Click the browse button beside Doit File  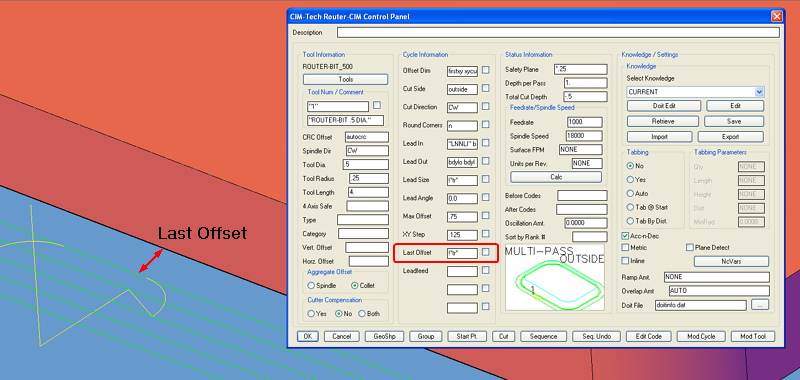[760, 305]
